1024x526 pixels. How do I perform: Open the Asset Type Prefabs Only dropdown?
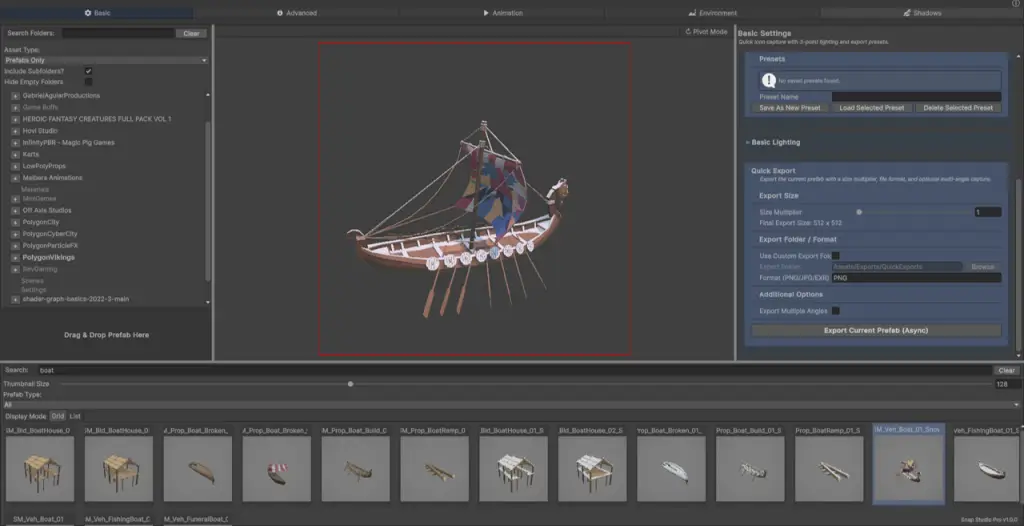coord(105,60)
